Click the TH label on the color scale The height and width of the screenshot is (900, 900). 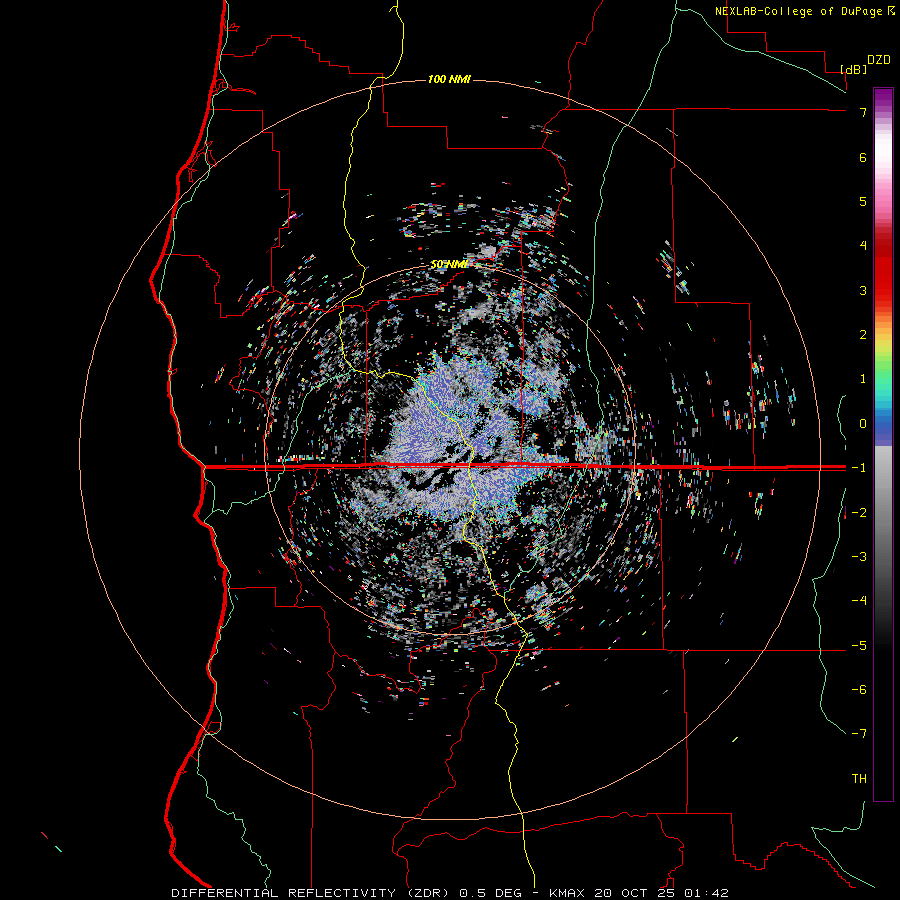(859, 779)
